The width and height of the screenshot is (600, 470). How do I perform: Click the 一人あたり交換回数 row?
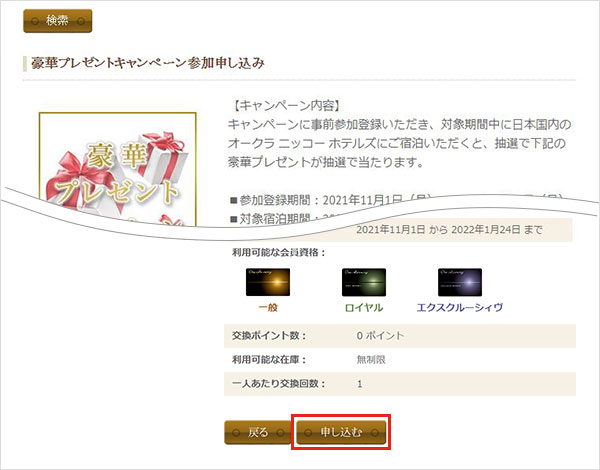click(399, 384)
